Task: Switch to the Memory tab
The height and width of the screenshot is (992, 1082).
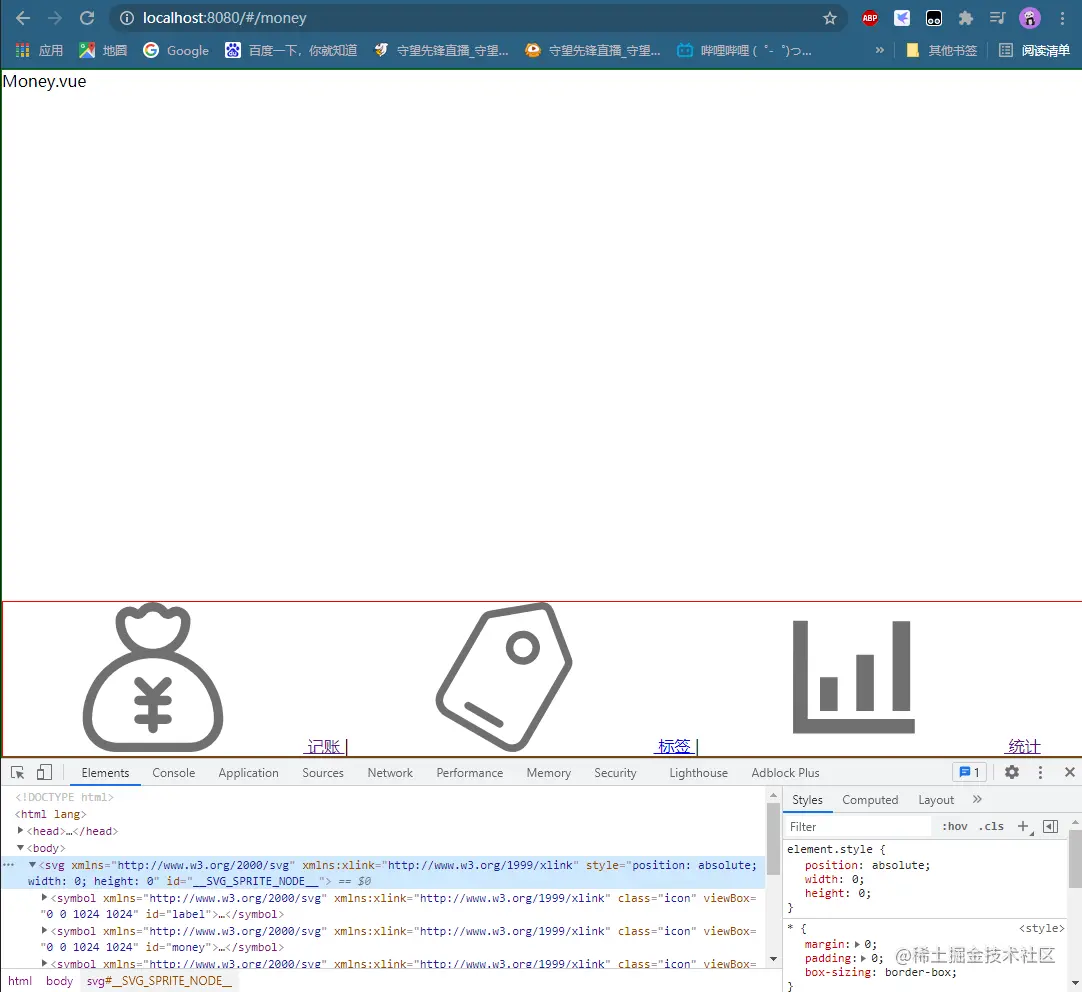Action: point(549,773)
